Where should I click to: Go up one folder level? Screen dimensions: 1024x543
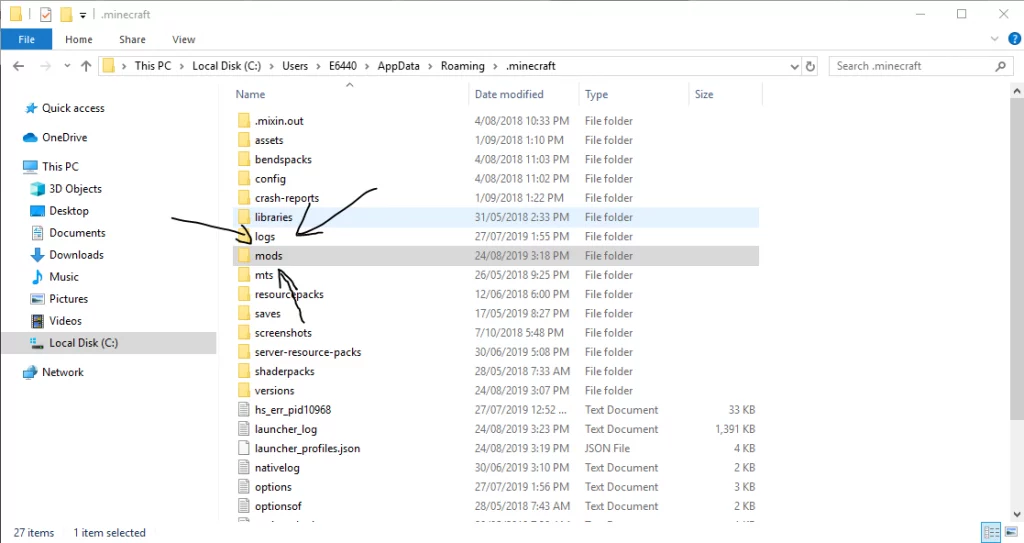tap(86, 66)
